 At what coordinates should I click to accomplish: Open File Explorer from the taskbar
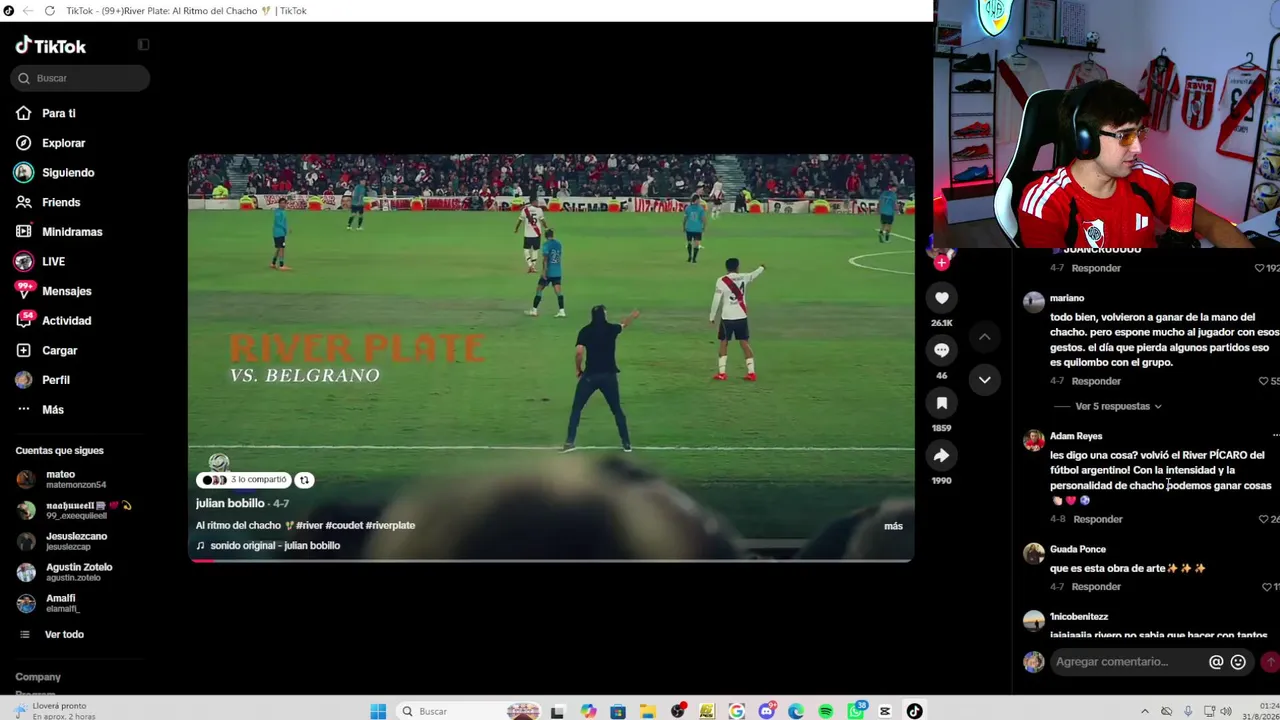click(648, 711)
